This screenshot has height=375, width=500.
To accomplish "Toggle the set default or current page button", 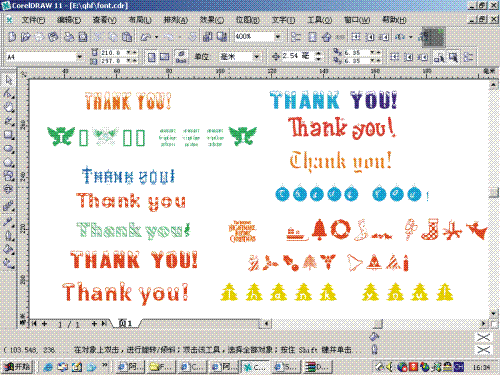I will 181,57.
